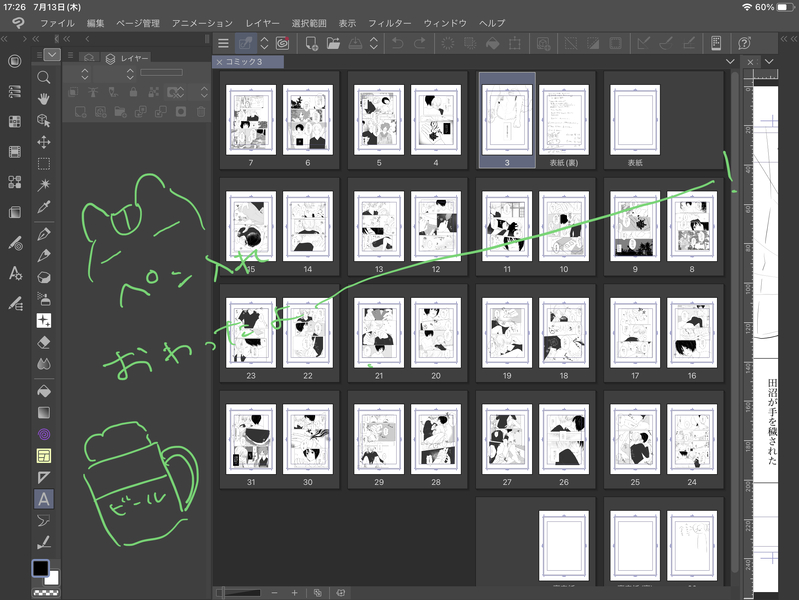The height and width of the screenshot is (600, 799).
Task: Toggle lock transparent pixels icon
Action: click(153, 92)
